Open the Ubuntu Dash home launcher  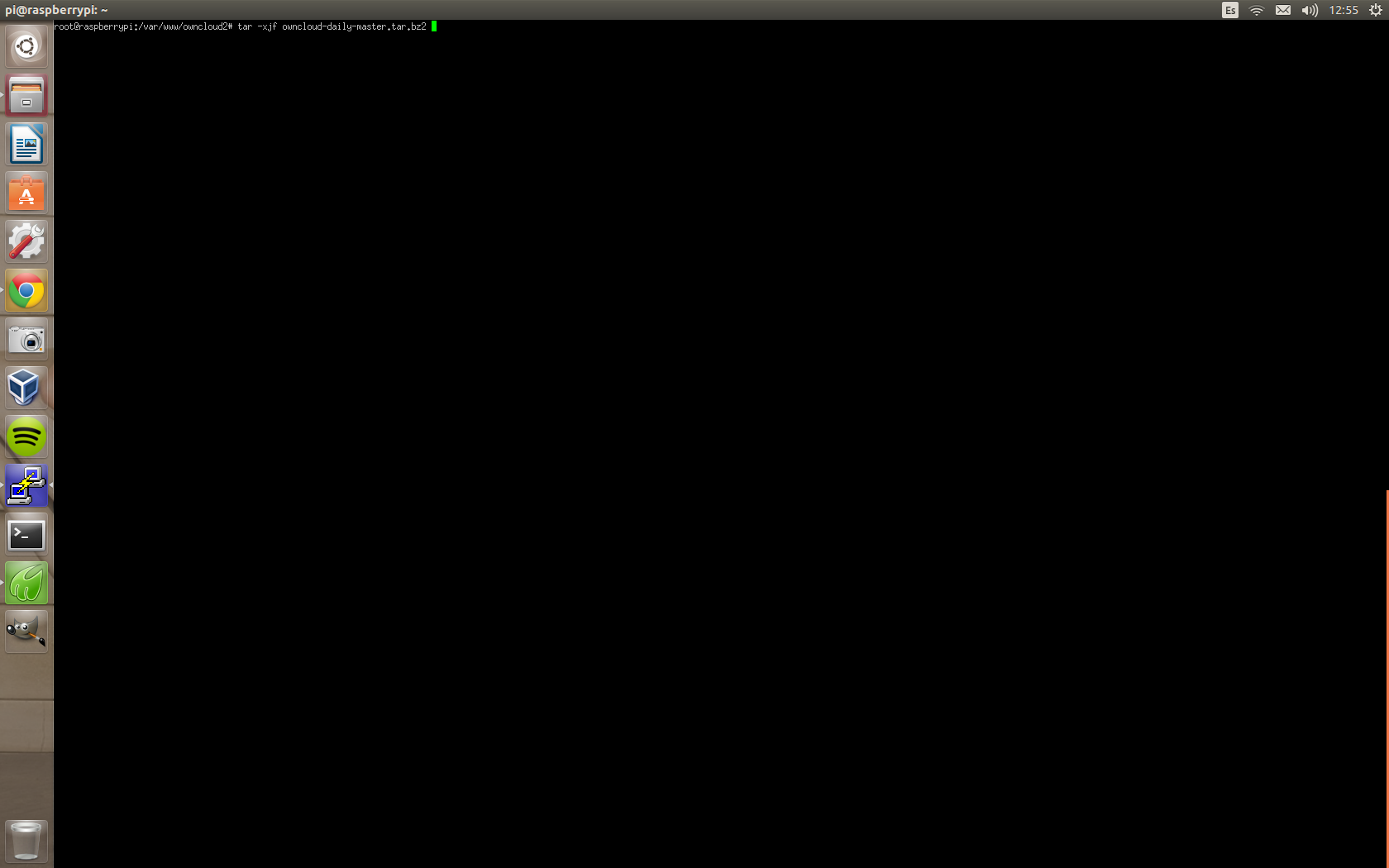coord(26,46)
